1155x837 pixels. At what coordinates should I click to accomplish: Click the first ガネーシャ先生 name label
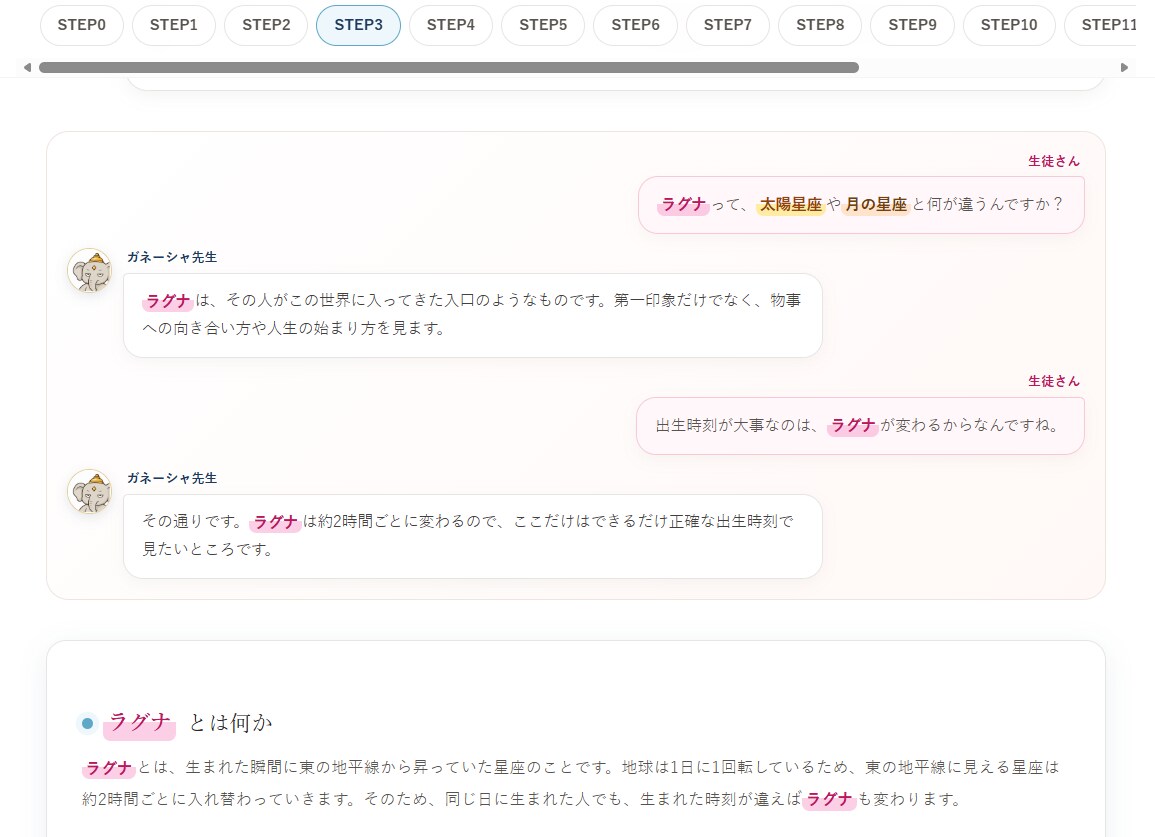coord(172,257)
